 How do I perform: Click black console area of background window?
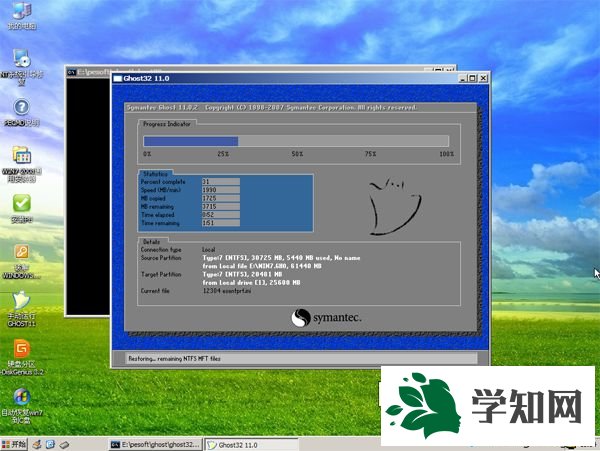(88, 195)
